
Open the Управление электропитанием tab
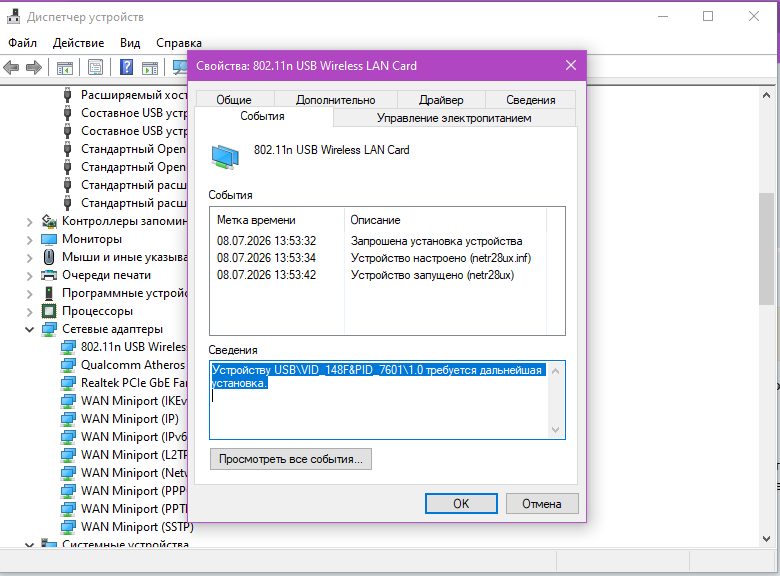[x=454, y=118]
